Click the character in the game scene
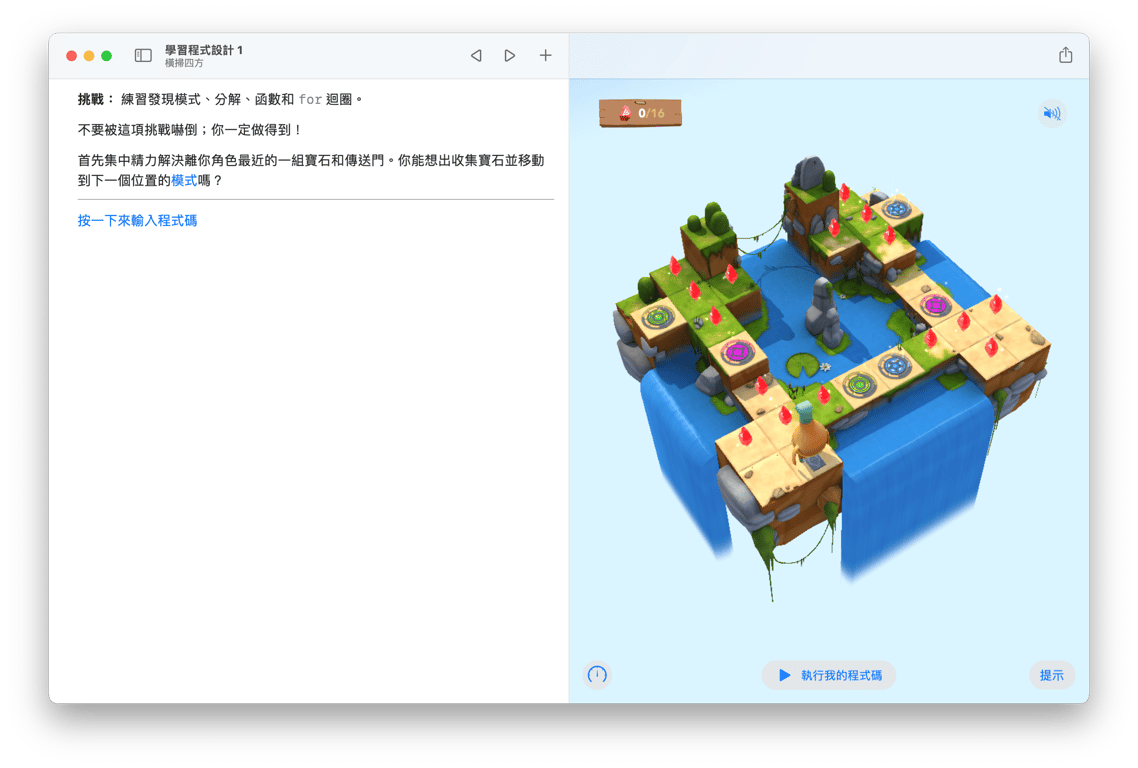Screen dimensions: 1138x768 807,434
